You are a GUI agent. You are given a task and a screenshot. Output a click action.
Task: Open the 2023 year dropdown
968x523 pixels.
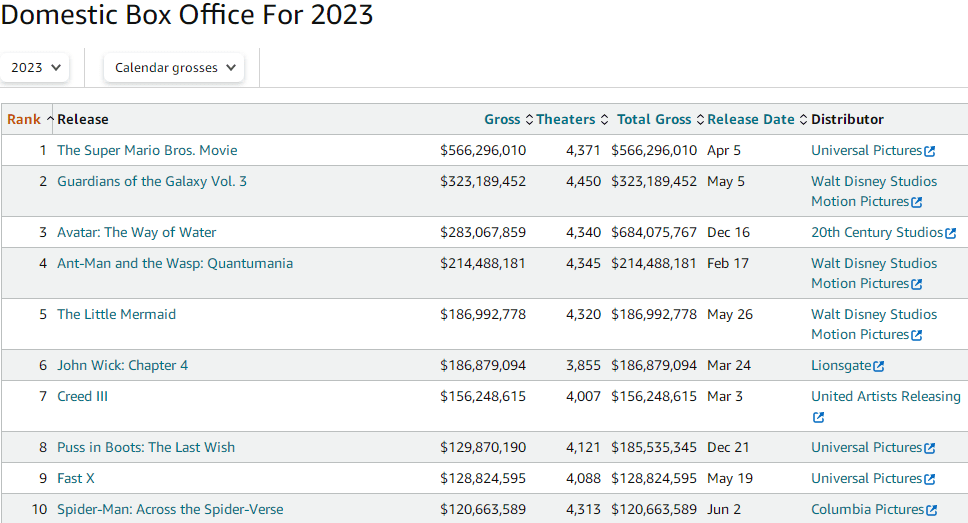(35, 68)
